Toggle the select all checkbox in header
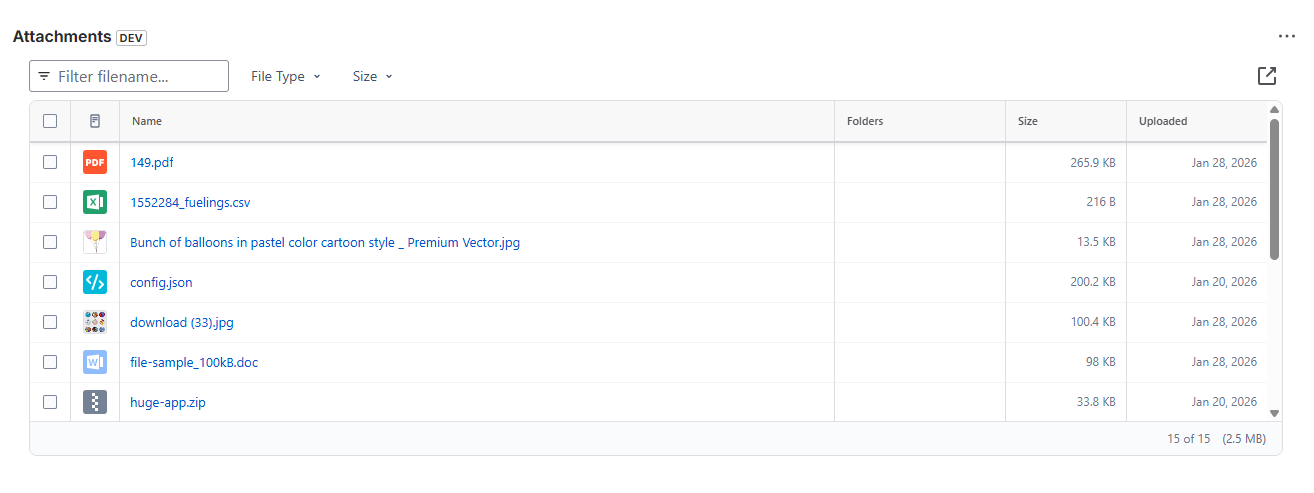The image size is (1314, 493). (x=50, y=121)
